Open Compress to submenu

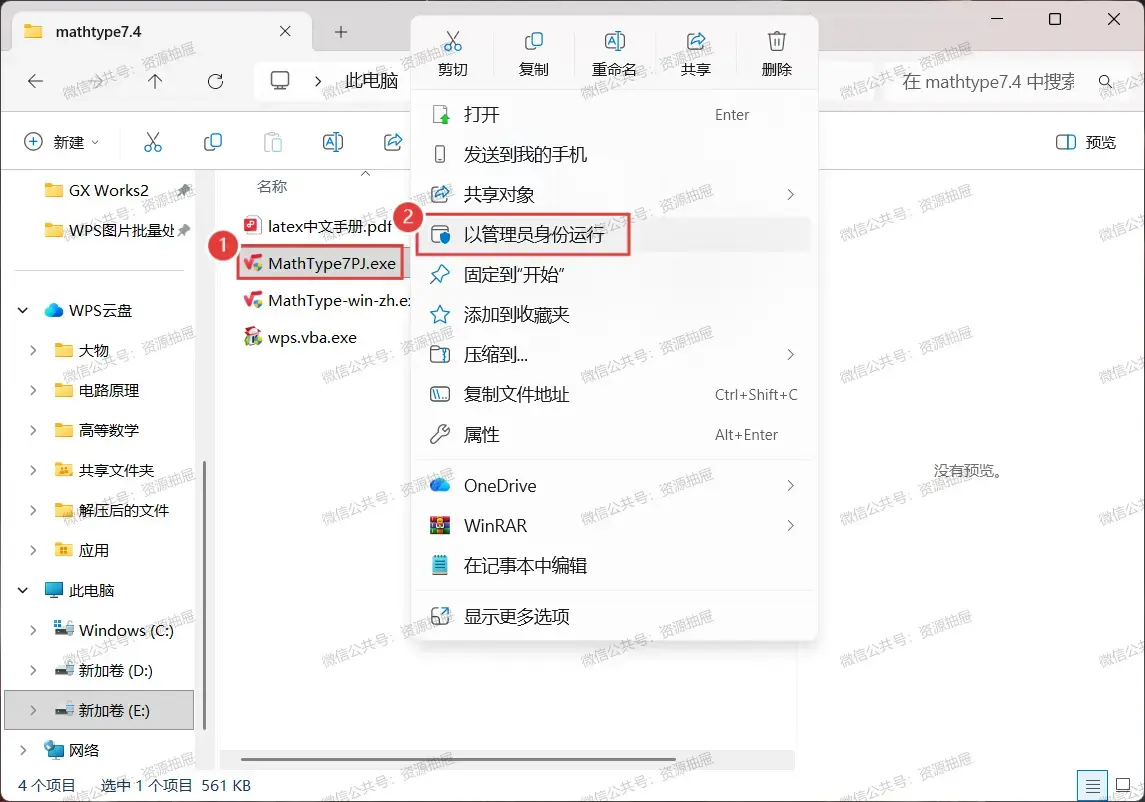(x=614, y=355)
